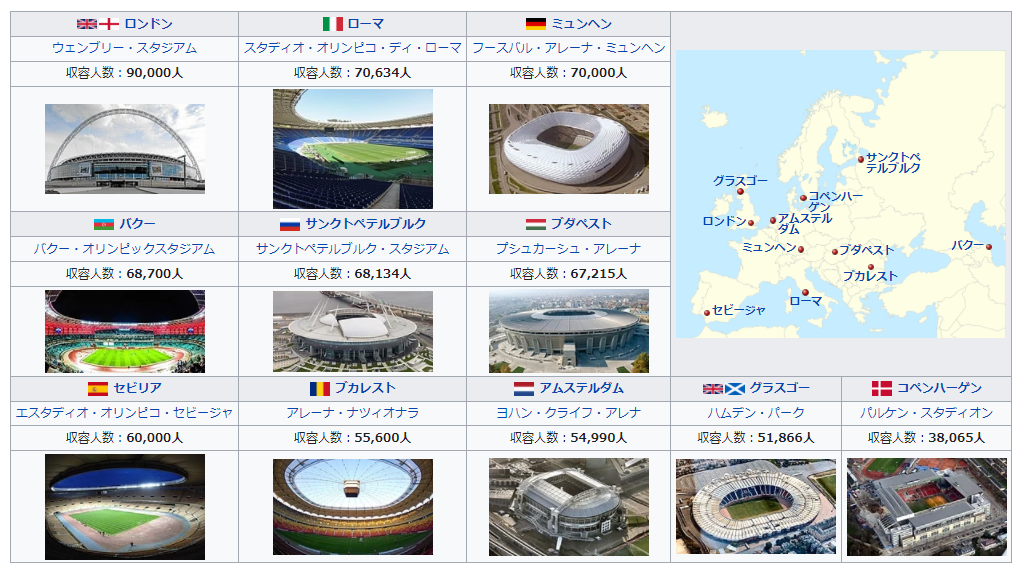Open the コペンハーゲン city header link
The height and width of the screenshot is (575, 1027).
(939, 388)
